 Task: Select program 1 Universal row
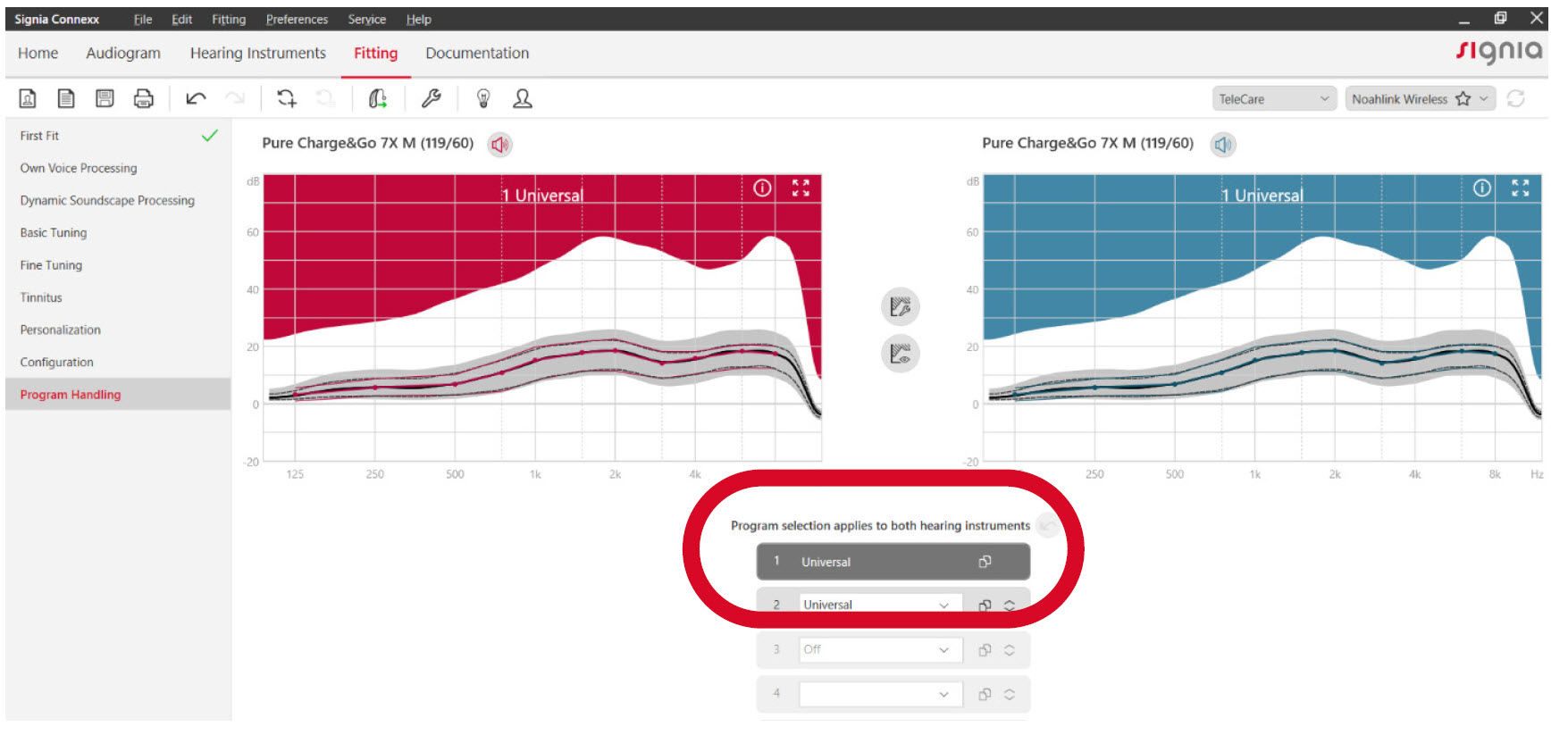click(893, 562)
